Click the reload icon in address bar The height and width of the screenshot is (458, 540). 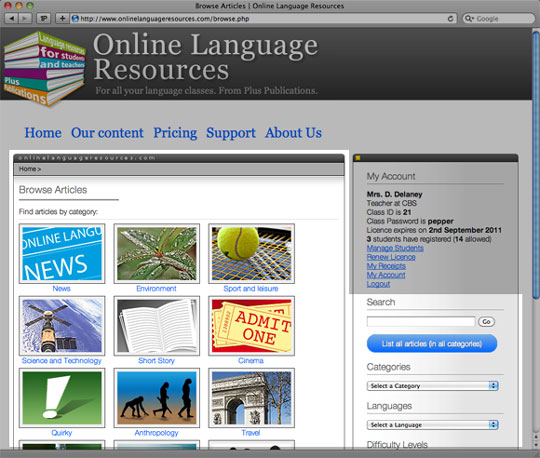450,19
